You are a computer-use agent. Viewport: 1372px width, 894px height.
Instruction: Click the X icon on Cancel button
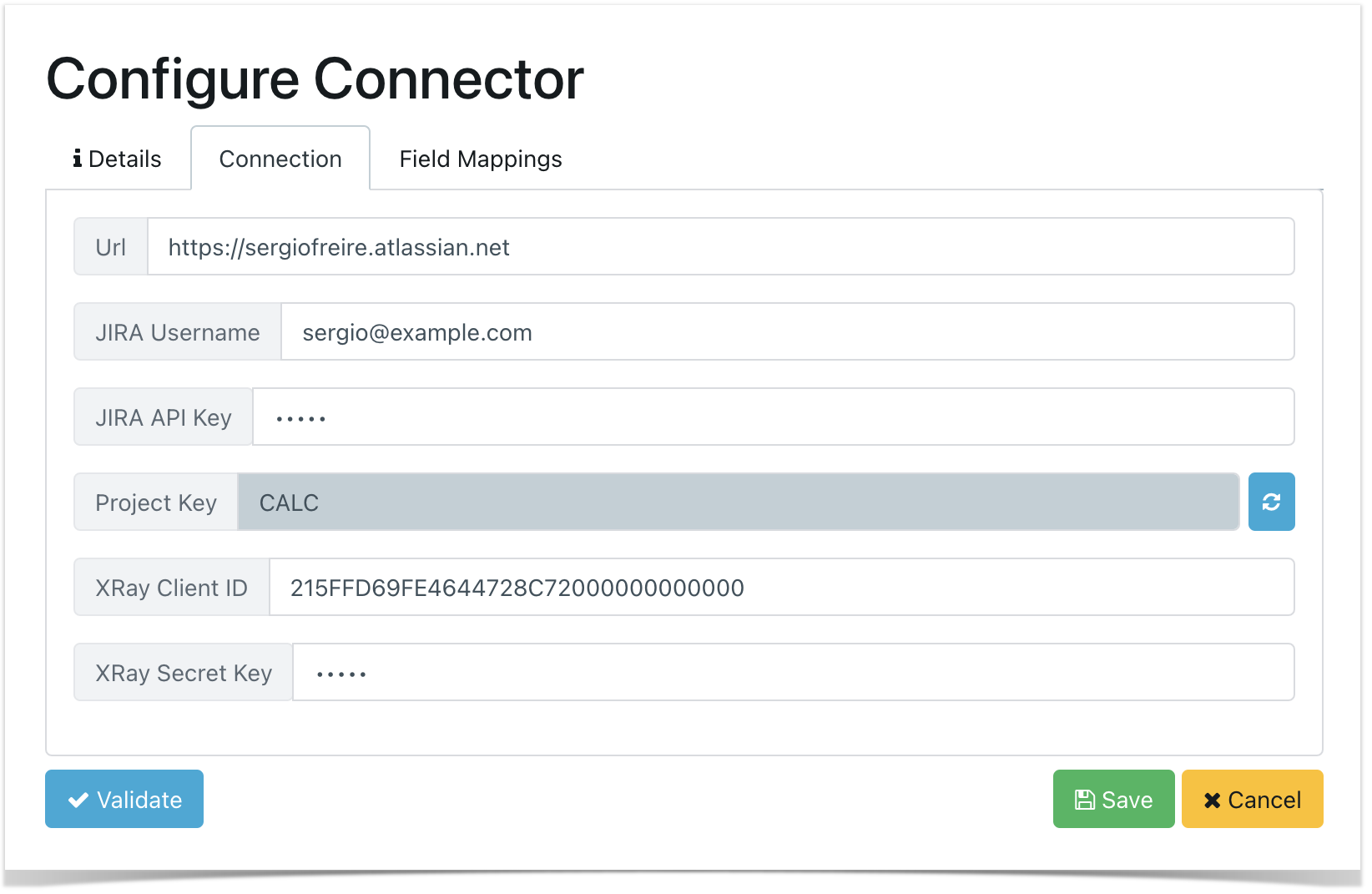tap(1212, 800)
